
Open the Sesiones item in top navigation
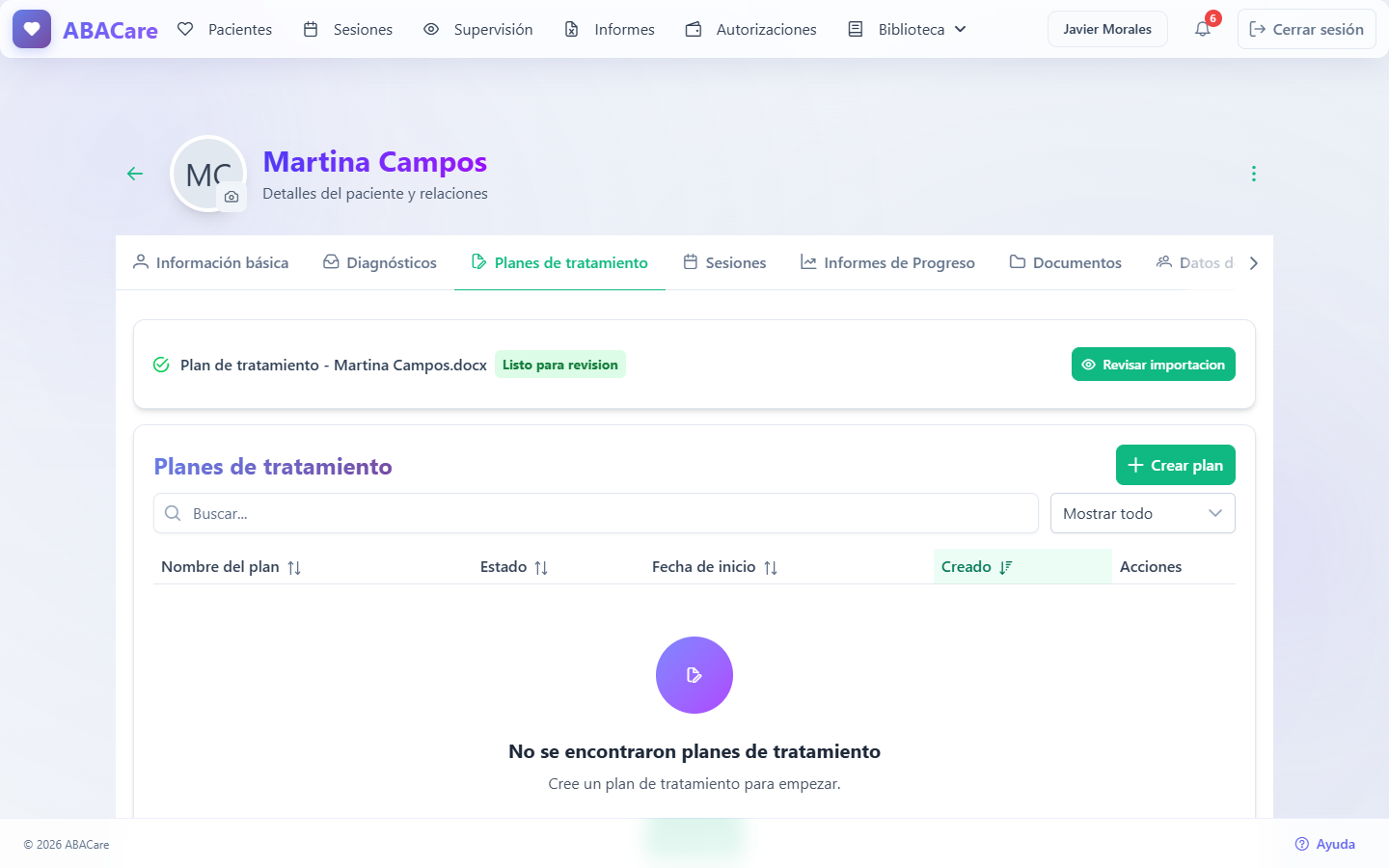pyautogui.click(x=348, y=29)
